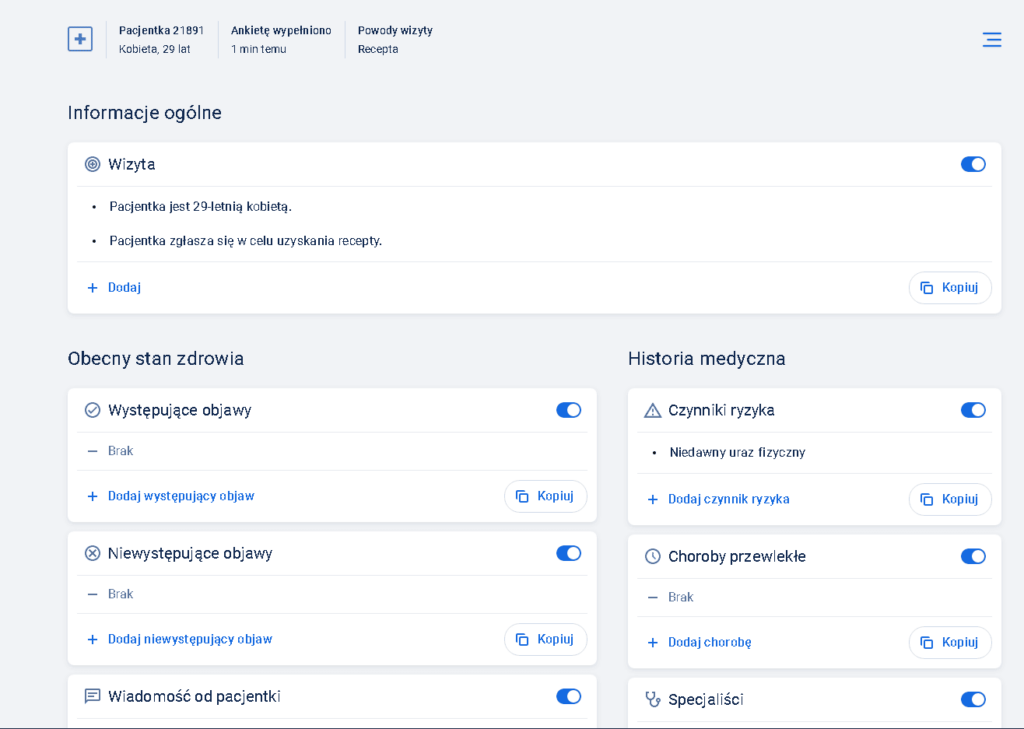Click the message icon beside Wiadomość od pacjentki
The width and height of the screenshot is (1024, 729).
[x=93, y=696]
